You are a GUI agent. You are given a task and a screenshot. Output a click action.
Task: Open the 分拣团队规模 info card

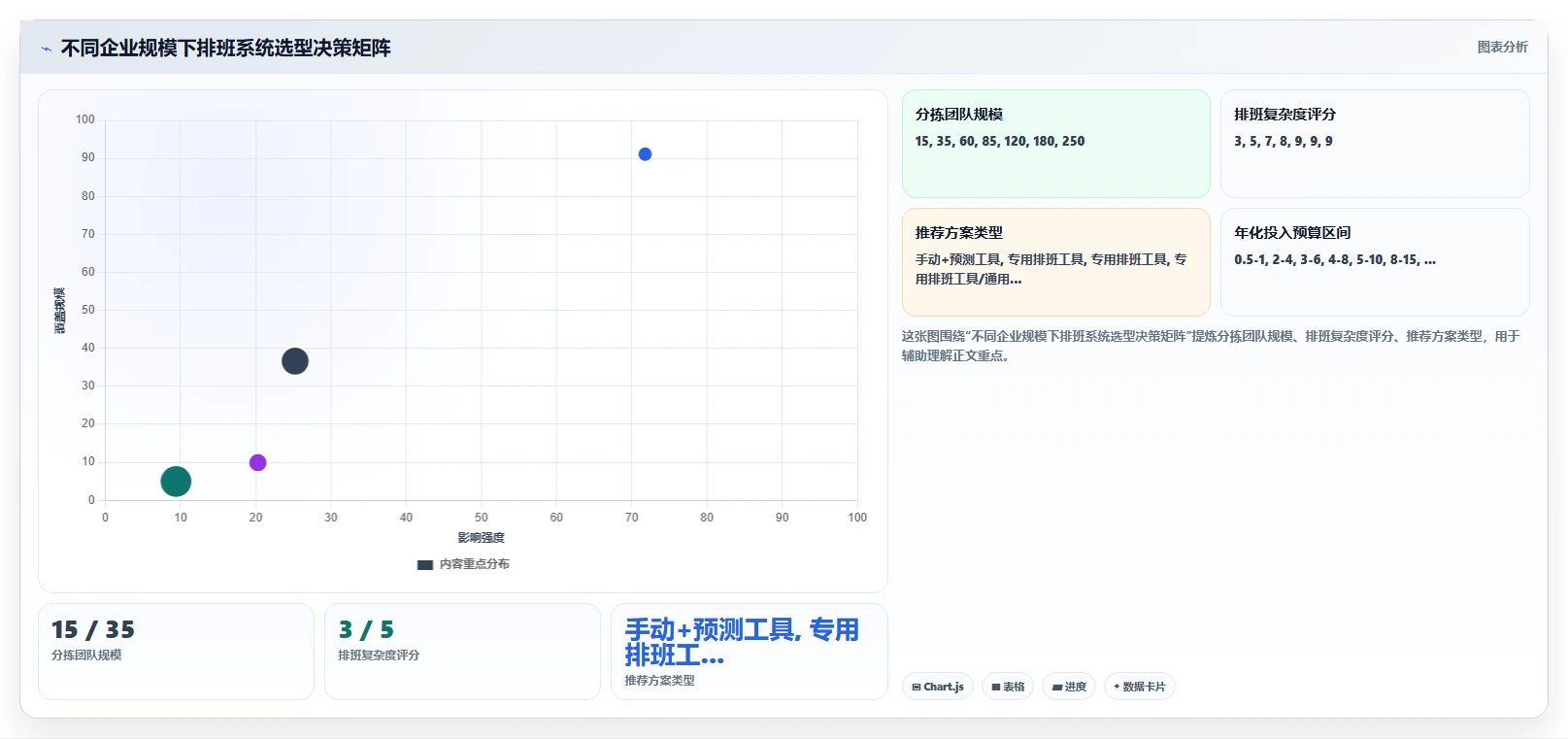pyautogui.click(x=1056, y=144)
